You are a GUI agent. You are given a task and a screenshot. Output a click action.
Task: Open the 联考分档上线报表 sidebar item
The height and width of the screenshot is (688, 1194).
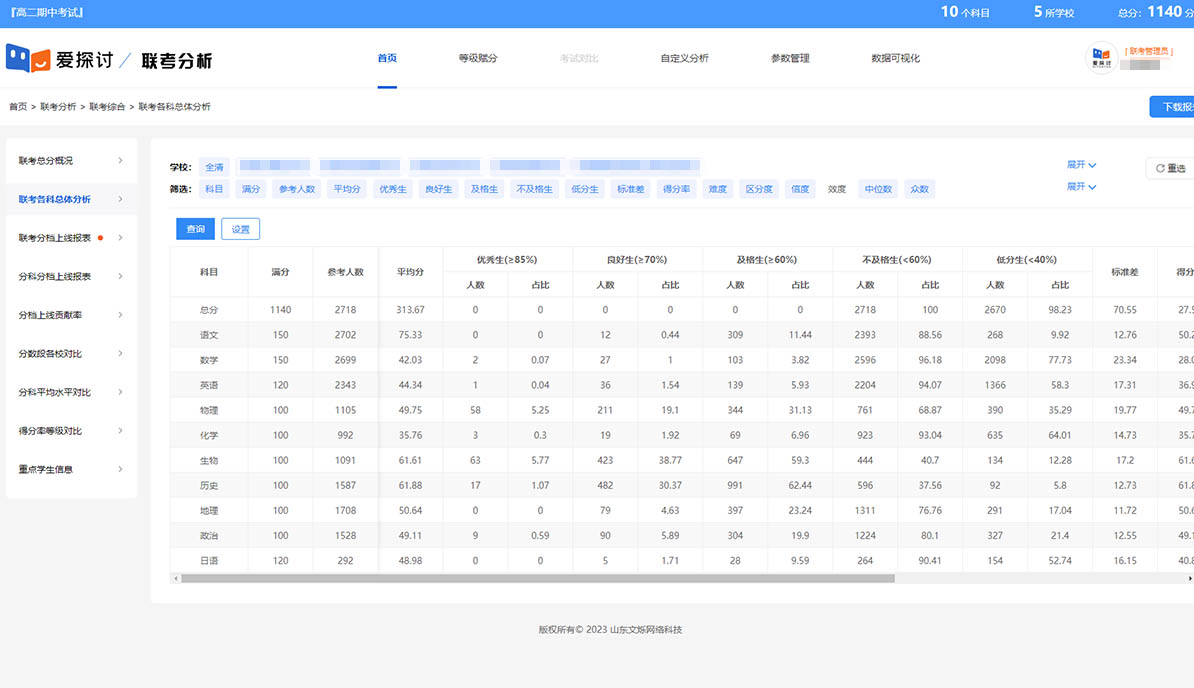[55, 238]
